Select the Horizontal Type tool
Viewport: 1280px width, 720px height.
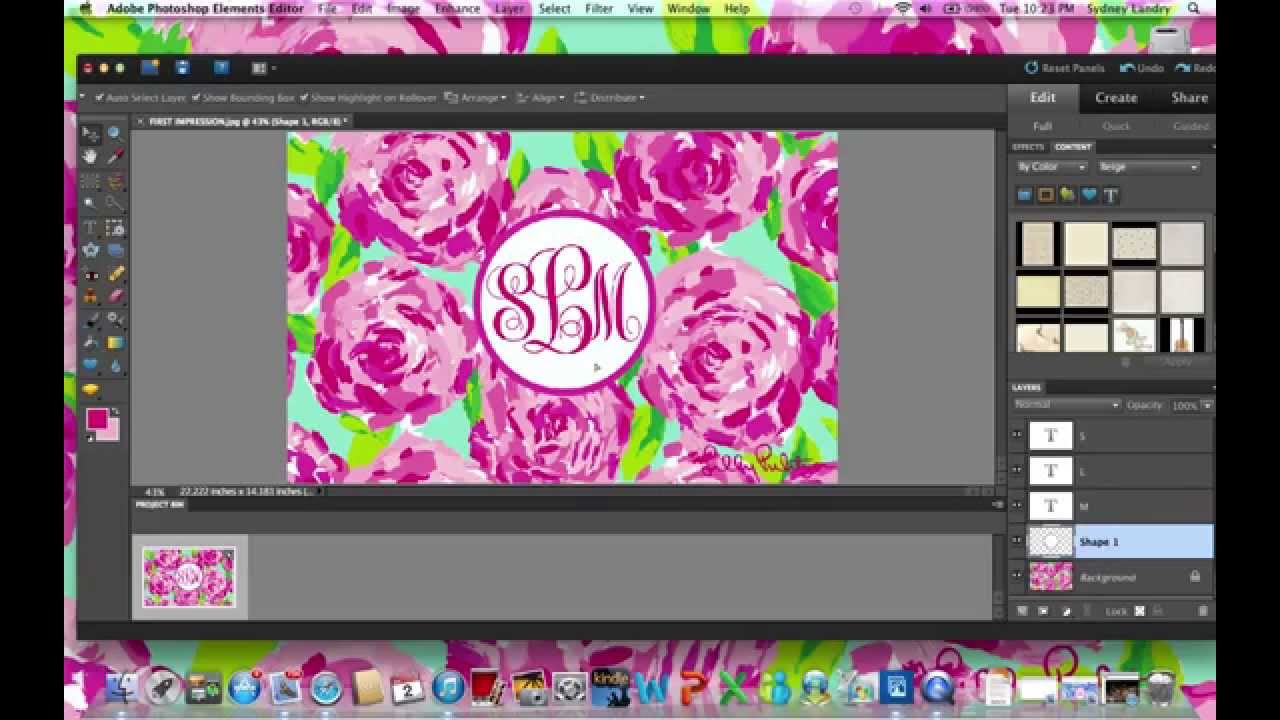click(x=90, y=228)
